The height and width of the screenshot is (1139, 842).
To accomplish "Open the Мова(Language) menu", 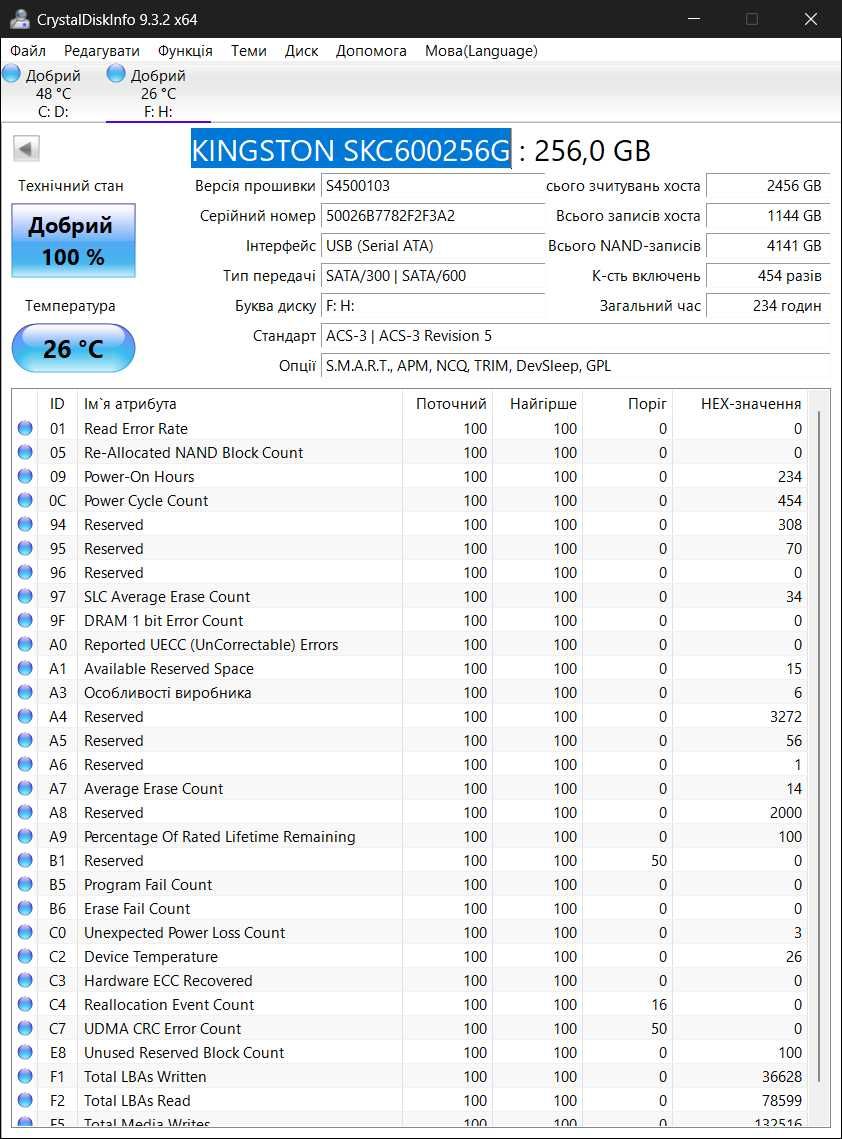I will [x=481, y=51].
